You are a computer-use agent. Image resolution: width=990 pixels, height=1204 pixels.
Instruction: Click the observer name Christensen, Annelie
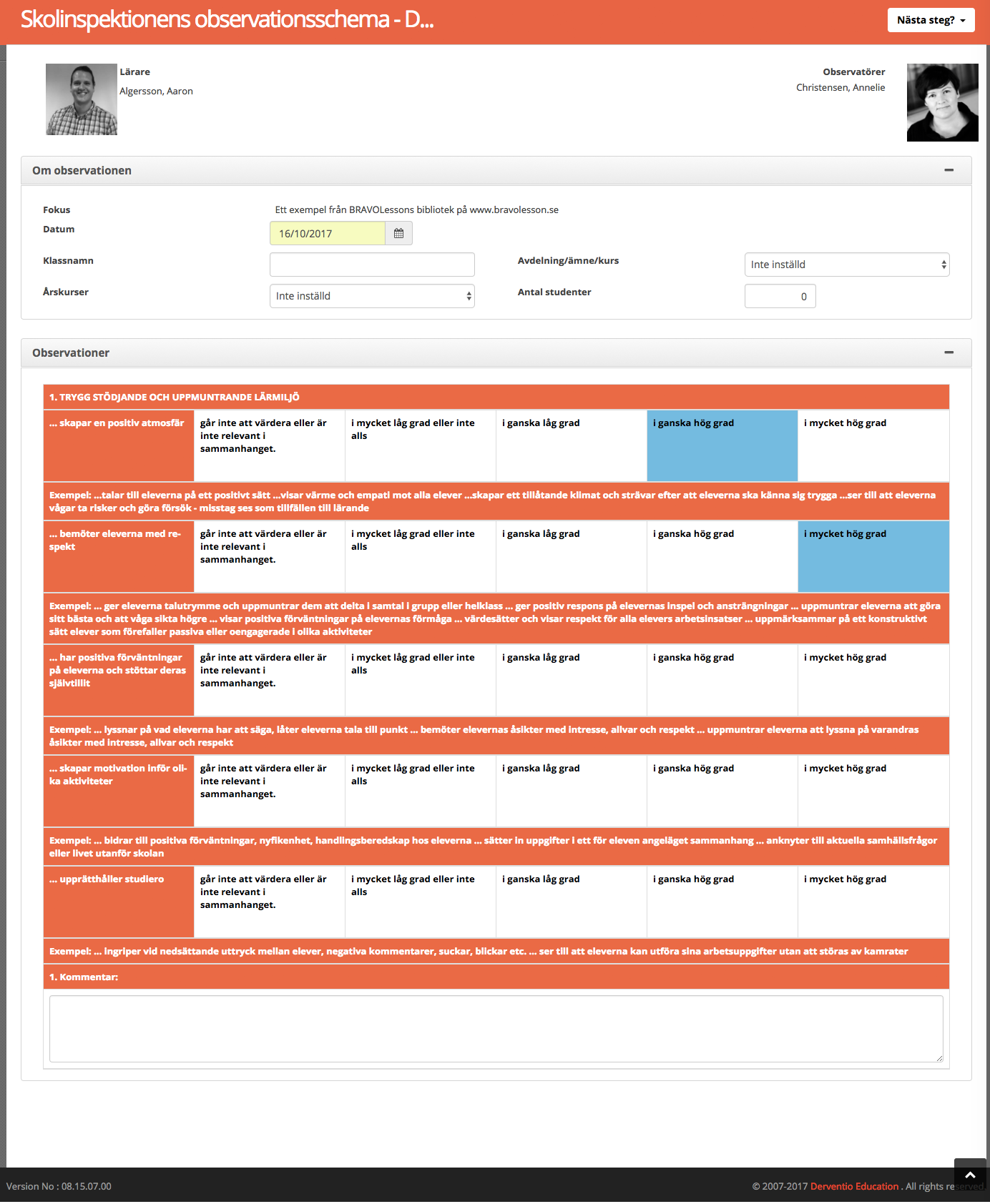click(x=840, y=87)
